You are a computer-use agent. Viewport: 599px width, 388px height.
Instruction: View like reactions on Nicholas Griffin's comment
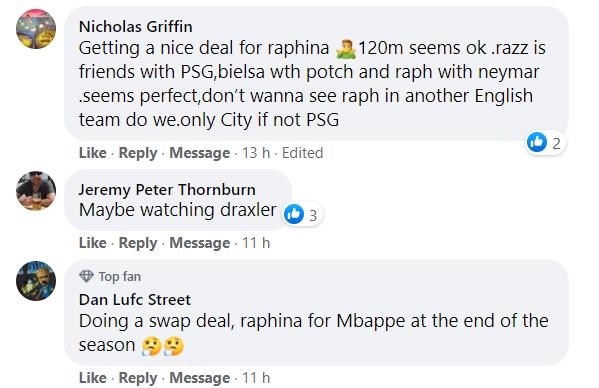(x=545, y=143)
